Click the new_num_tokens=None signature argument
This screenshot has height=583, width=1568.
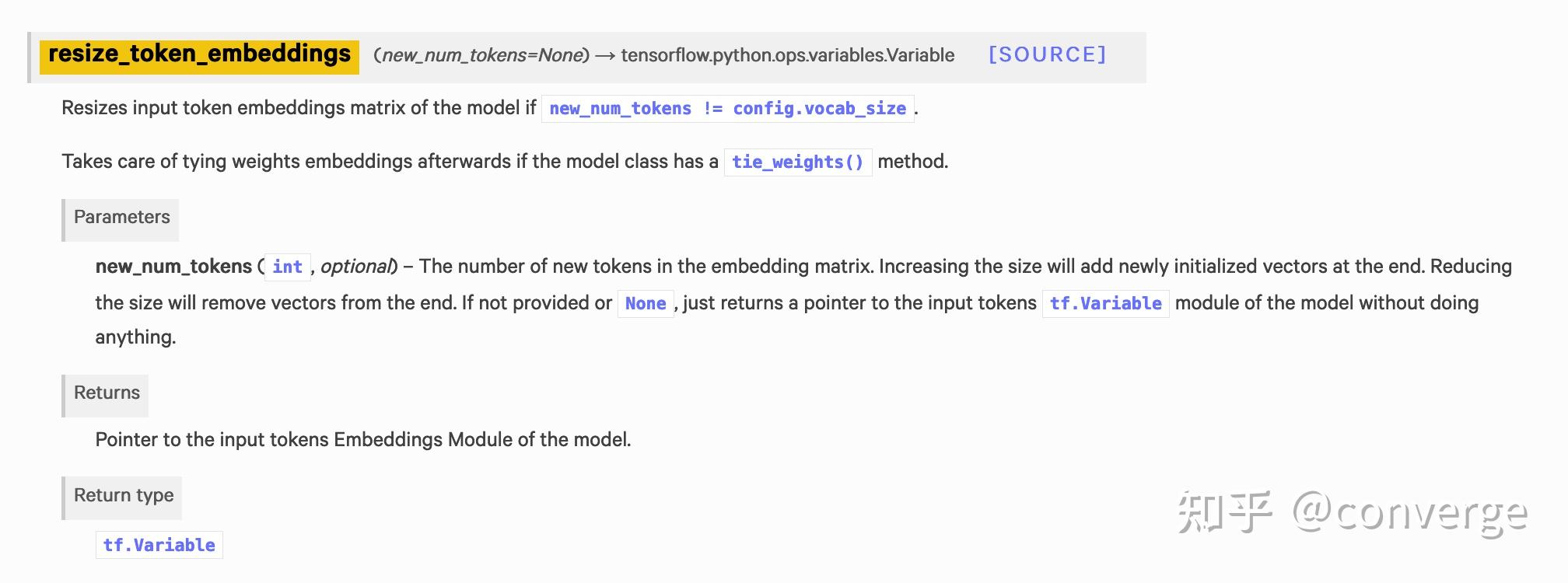point(482,56)
